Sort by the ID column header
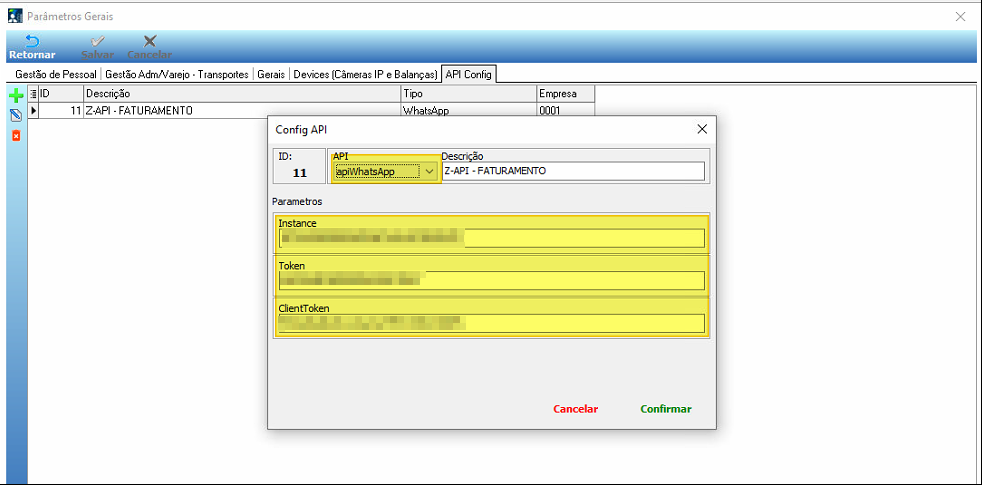This screenshot has height=487, width=984. [x=61, y=94]
